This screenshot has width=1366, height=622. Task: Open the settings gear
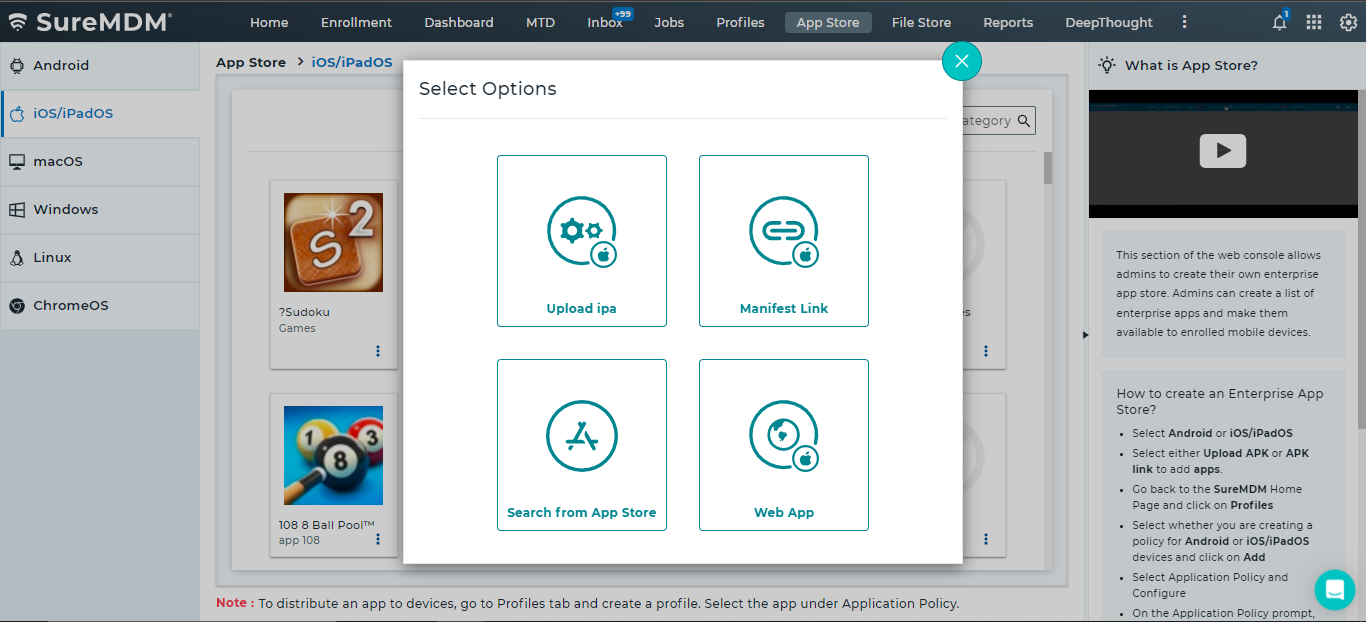tap(1348, 22)
